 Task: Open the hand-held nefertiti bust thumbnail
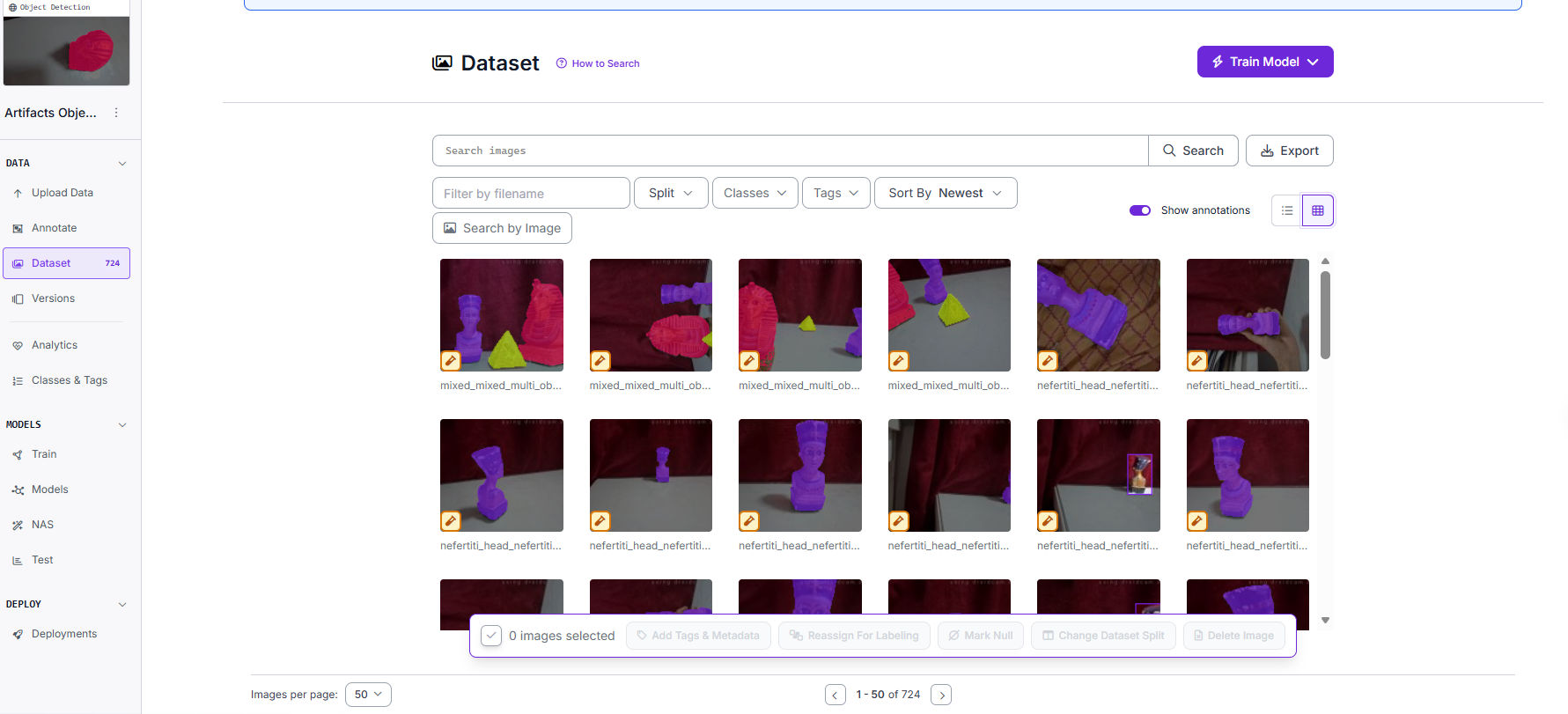(1248, 314)
